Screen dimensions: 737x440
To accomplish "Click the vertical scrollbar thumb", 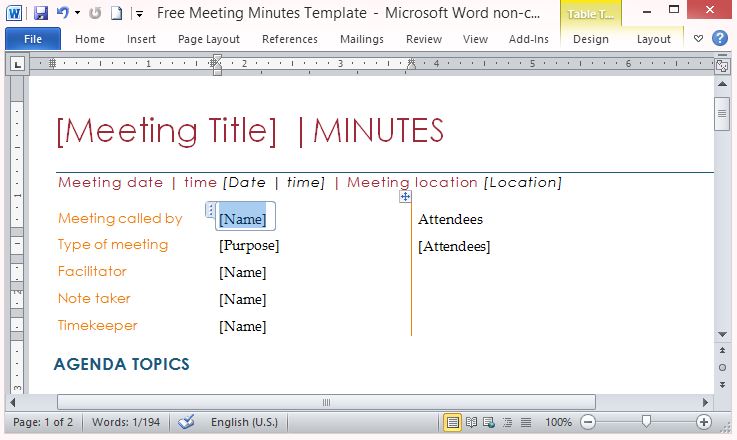I will 722,113.
